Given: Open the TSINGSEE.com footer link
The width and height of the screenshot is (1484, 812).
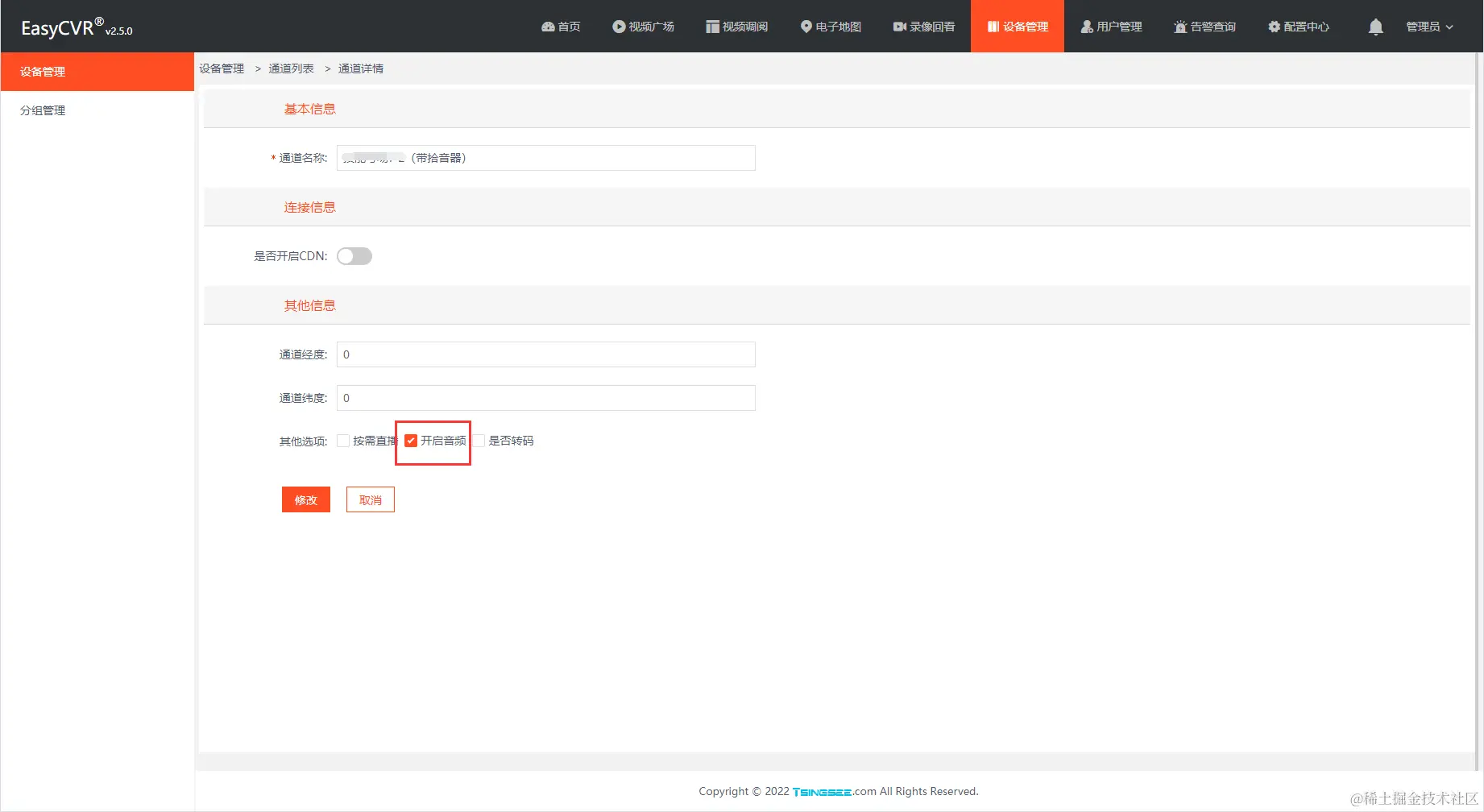Looking at the screenshot, I should pos(835,792).
